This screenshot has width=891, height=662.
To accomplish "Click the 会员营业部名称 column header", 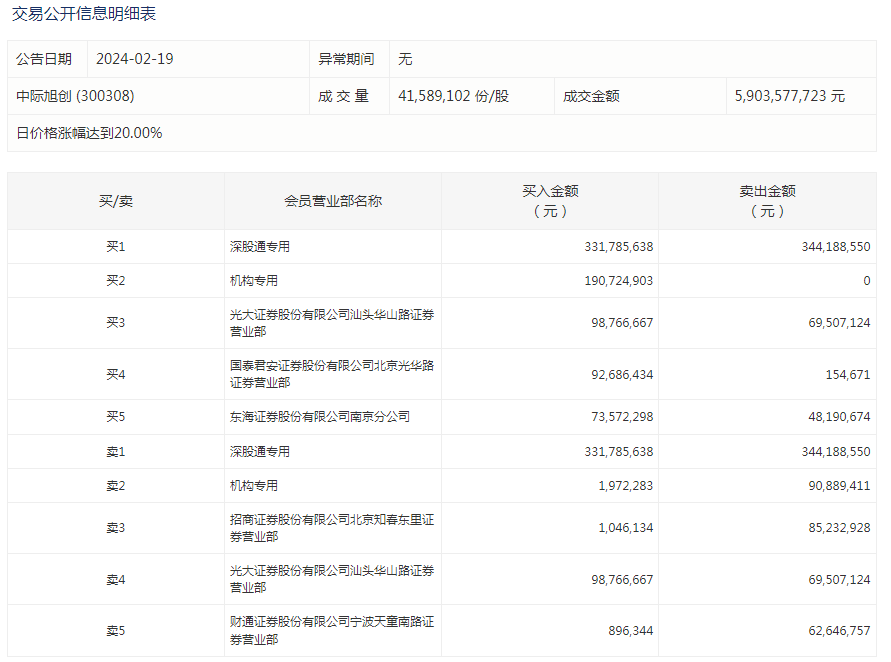I will [333, 201].
